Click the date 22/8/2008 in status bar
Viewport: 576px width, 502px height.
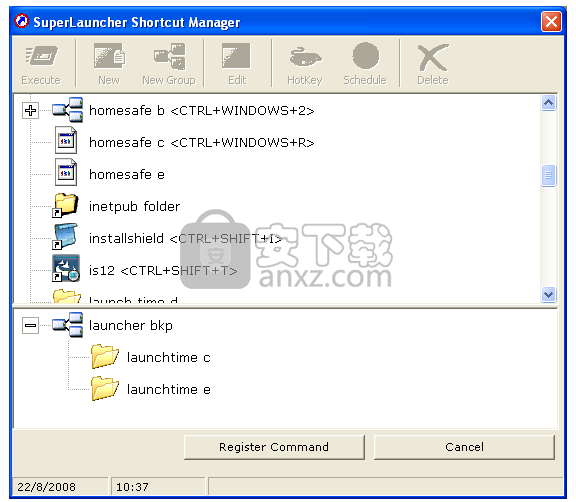pos(46,487)
